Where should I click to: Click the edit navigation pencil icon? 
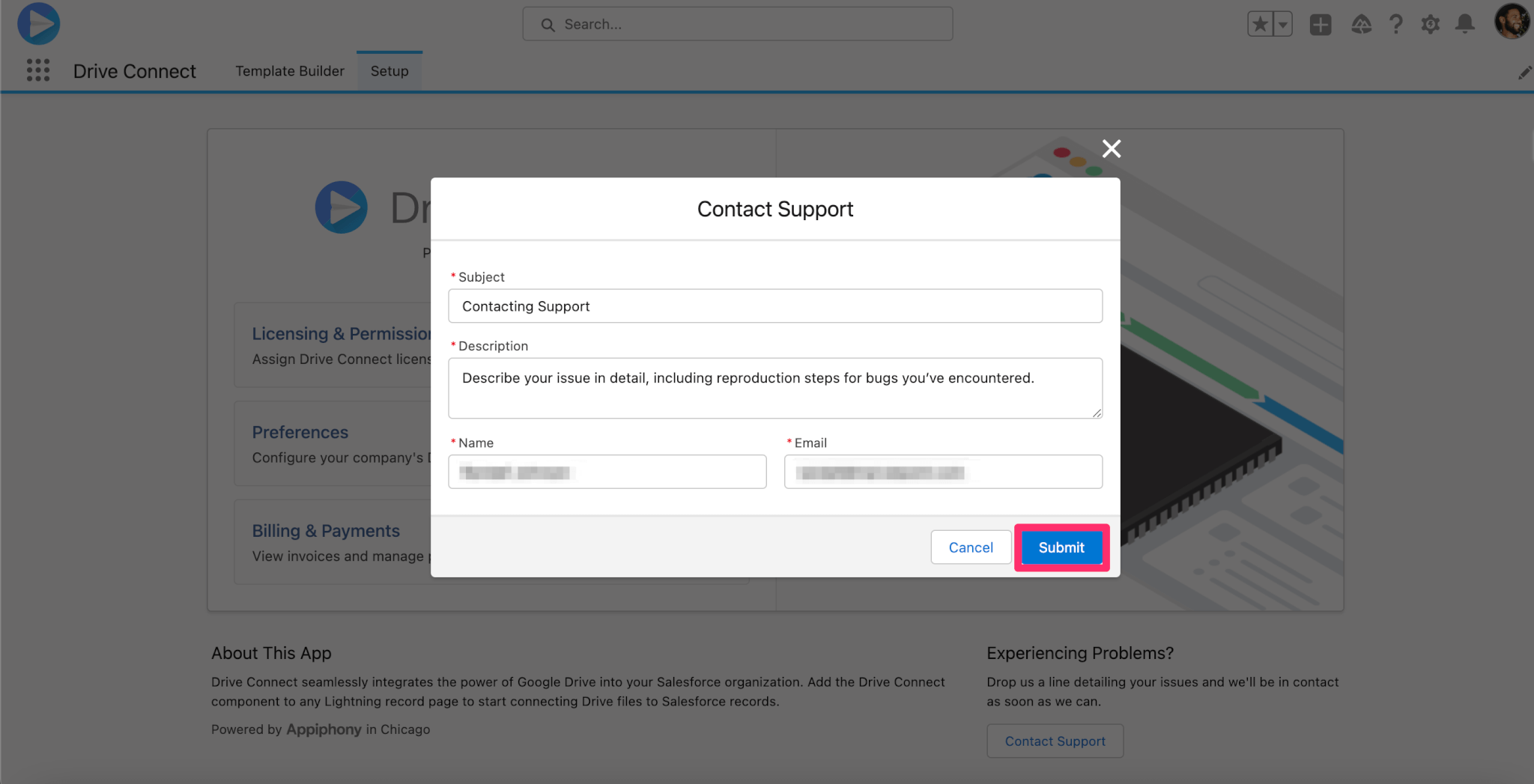click(x=1524, y=73)
